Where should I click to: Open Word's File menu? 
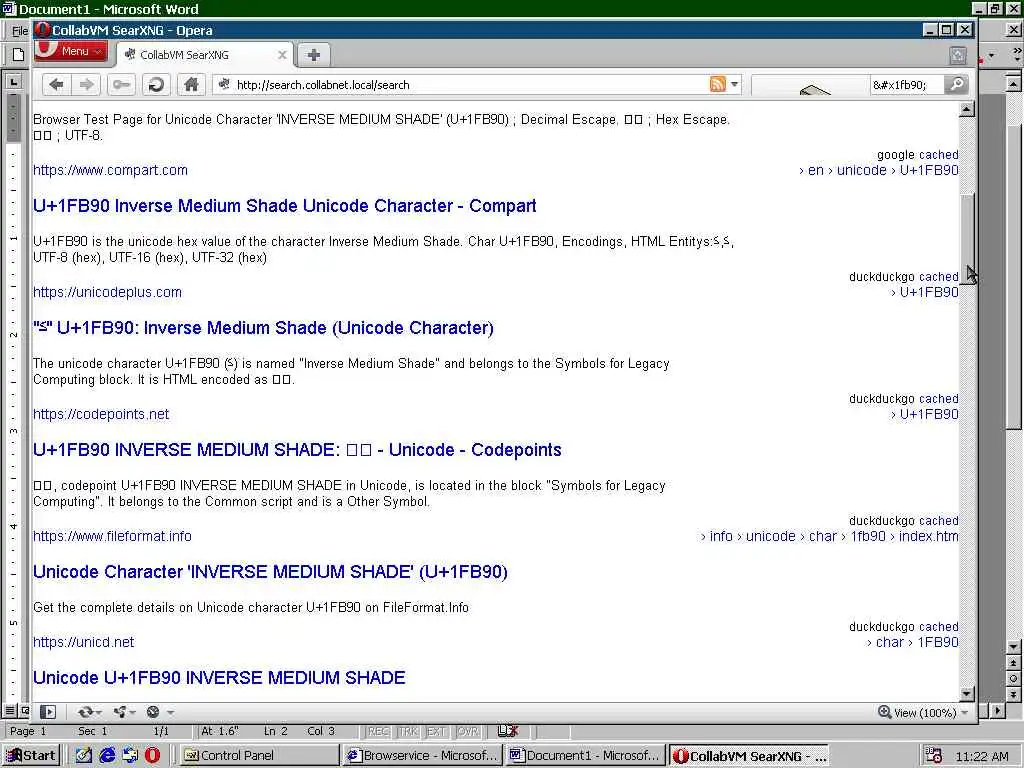click(20, 31)
